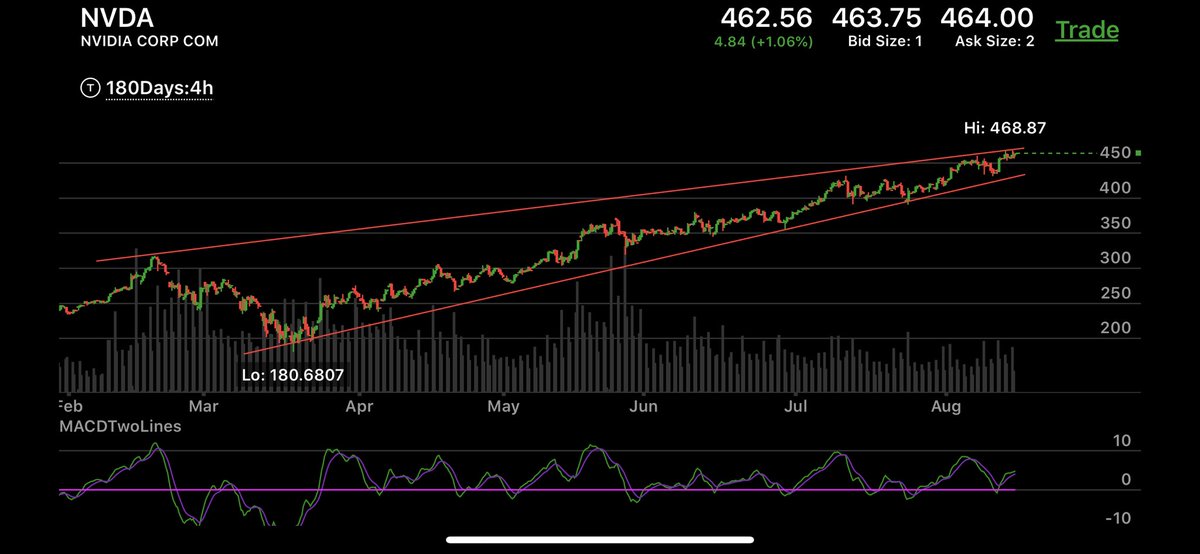Select the lower red trendline
The height and width of the screenshot is (554, 1200).
click(634, 263)
